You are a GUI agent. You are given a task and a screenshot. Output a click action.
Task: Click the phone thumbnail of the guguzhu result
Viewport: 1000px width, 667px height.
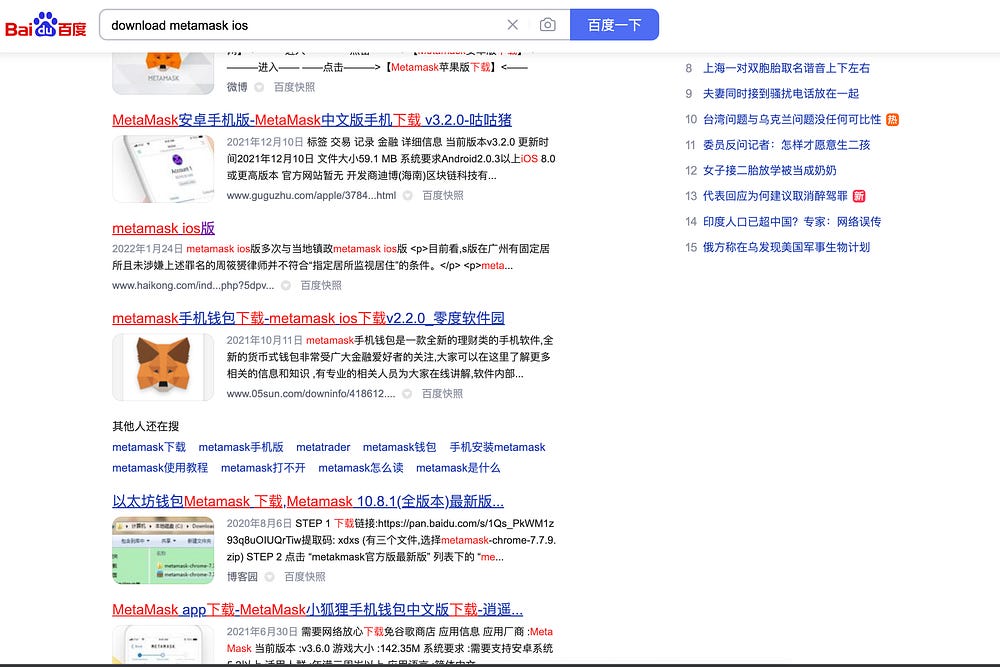click(x=163, y=168)
